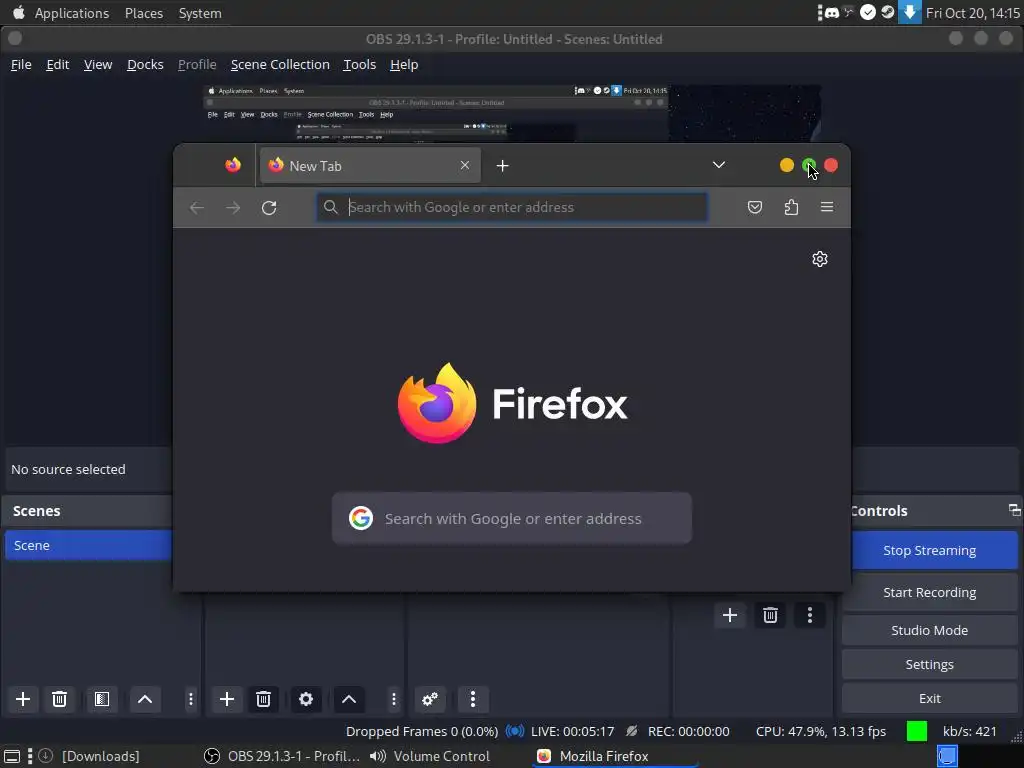
Task: Click the trash icon beside the source properties gear
Action: pos(263,699)
